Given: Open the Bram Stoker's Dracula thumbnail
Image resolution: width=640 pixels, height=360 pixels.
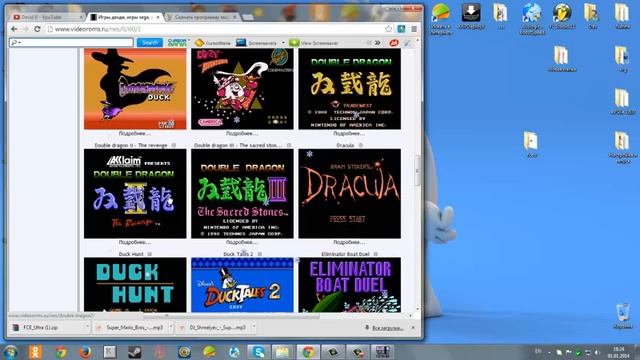Looking at the screenshot, I should tap(349, 193).
